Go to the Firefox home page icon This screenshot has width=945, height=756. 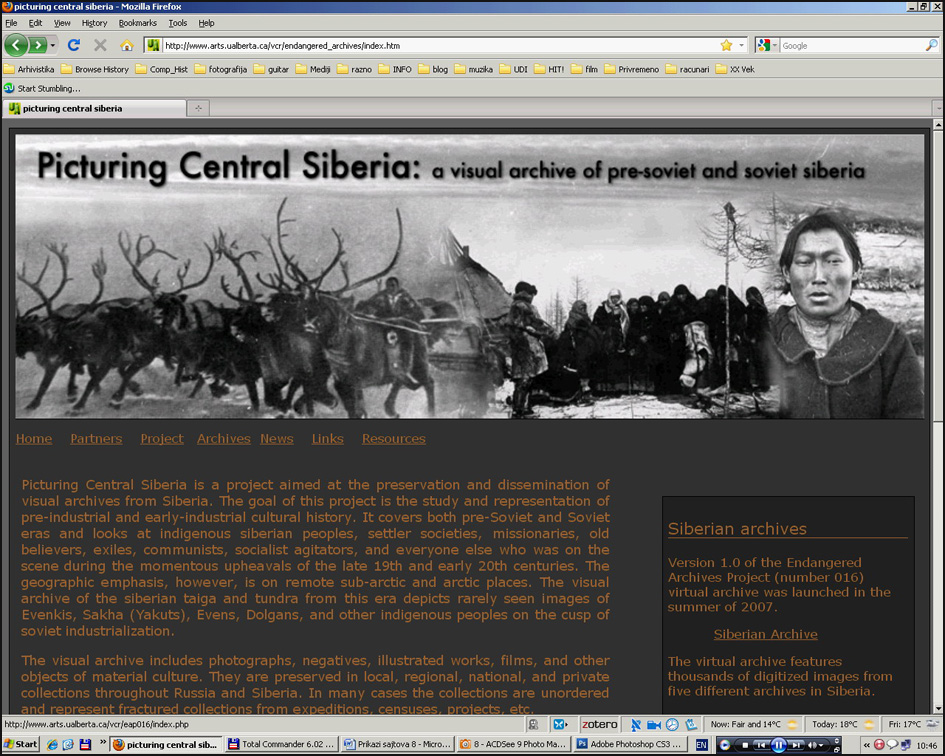[x=126, y=45]
